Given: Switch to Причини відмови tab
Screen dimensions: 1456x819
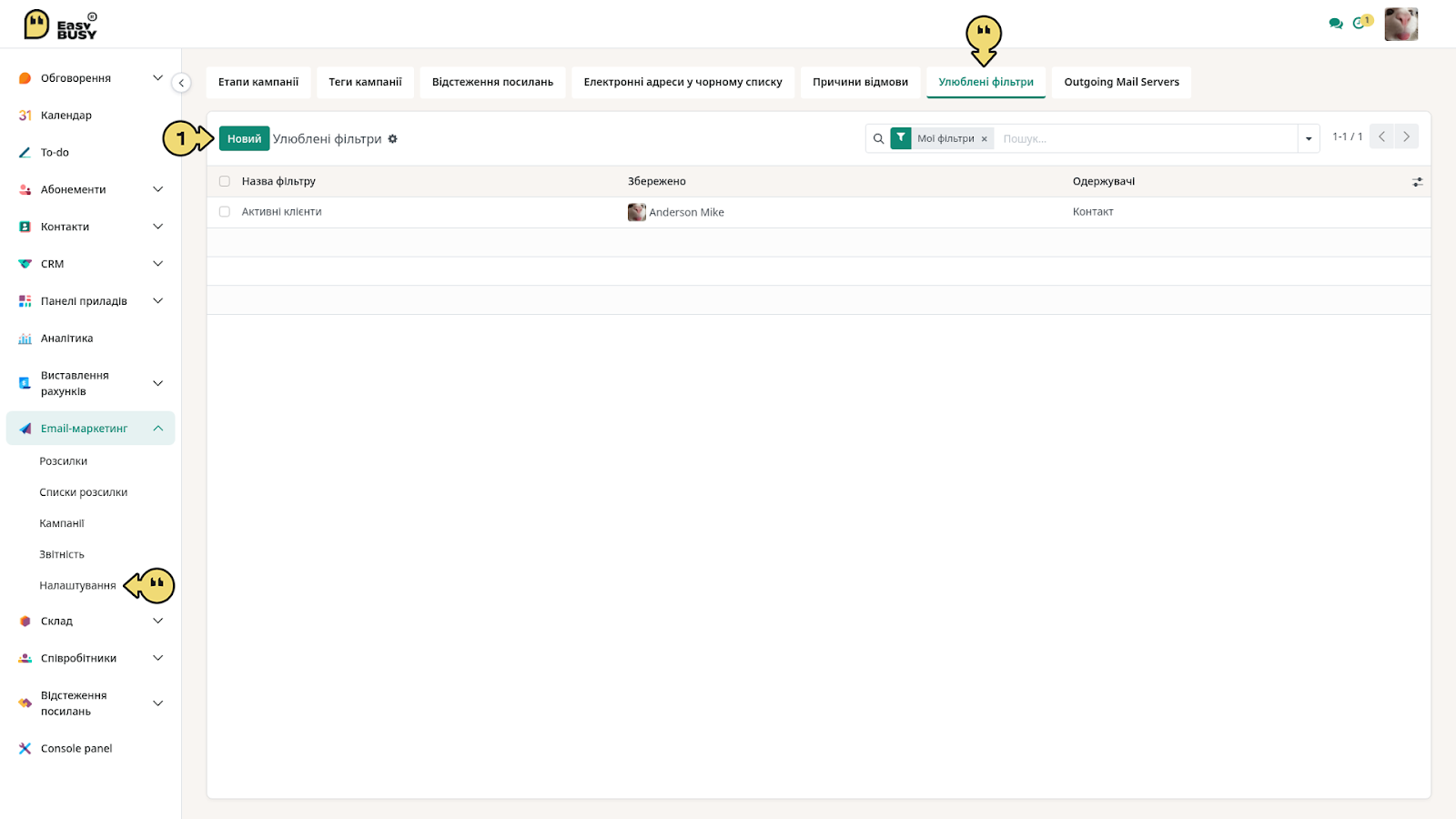Looking at the screenshot, I should (860, 82).
